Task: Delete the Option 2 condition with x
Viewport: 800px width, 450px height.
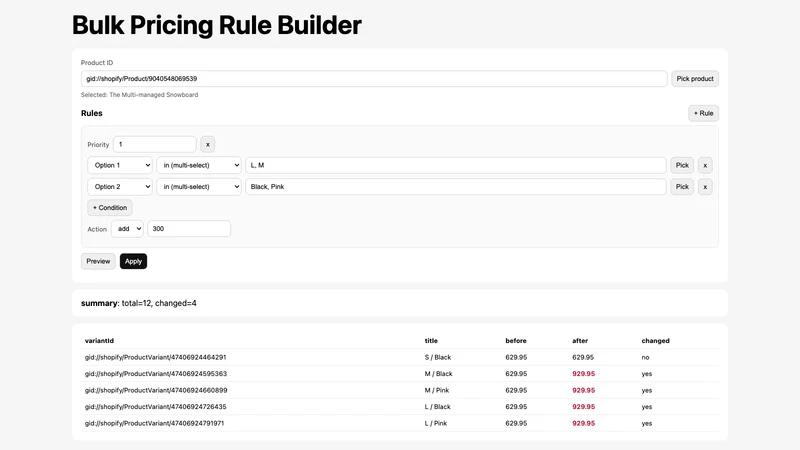Action: [x=705, y=187]
